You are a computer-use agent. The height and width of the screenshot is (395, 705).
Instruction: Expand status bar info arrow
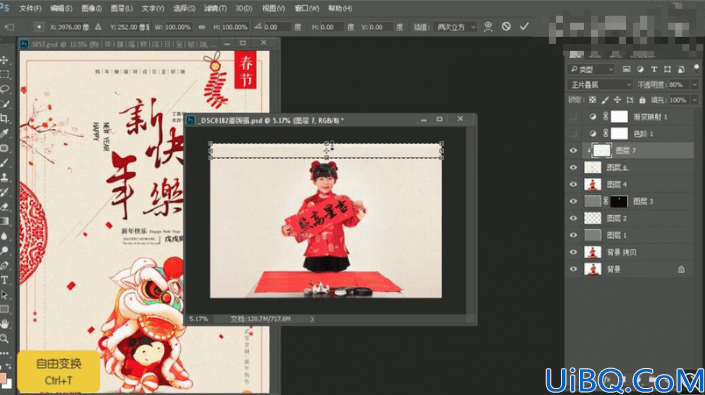coord(312,319)
